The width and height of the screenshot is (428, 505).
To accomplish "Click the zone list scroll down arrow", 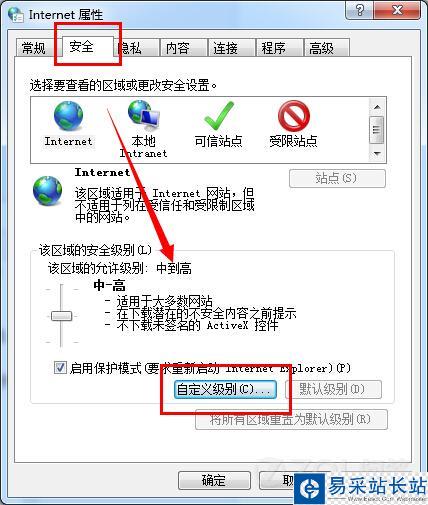I will (377, 153).
